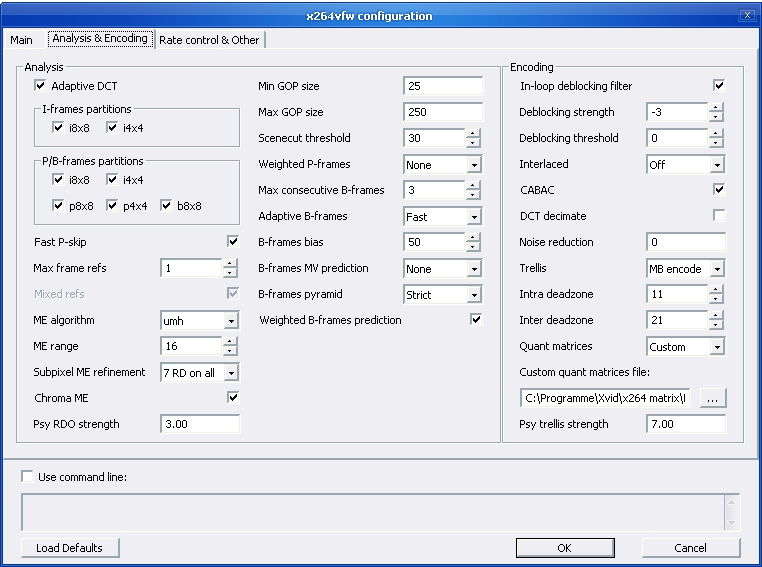Image resolution: width=762 pixels, height=567 pixels.
Task: Switch to the Main tab
Action: pos(21,40)
